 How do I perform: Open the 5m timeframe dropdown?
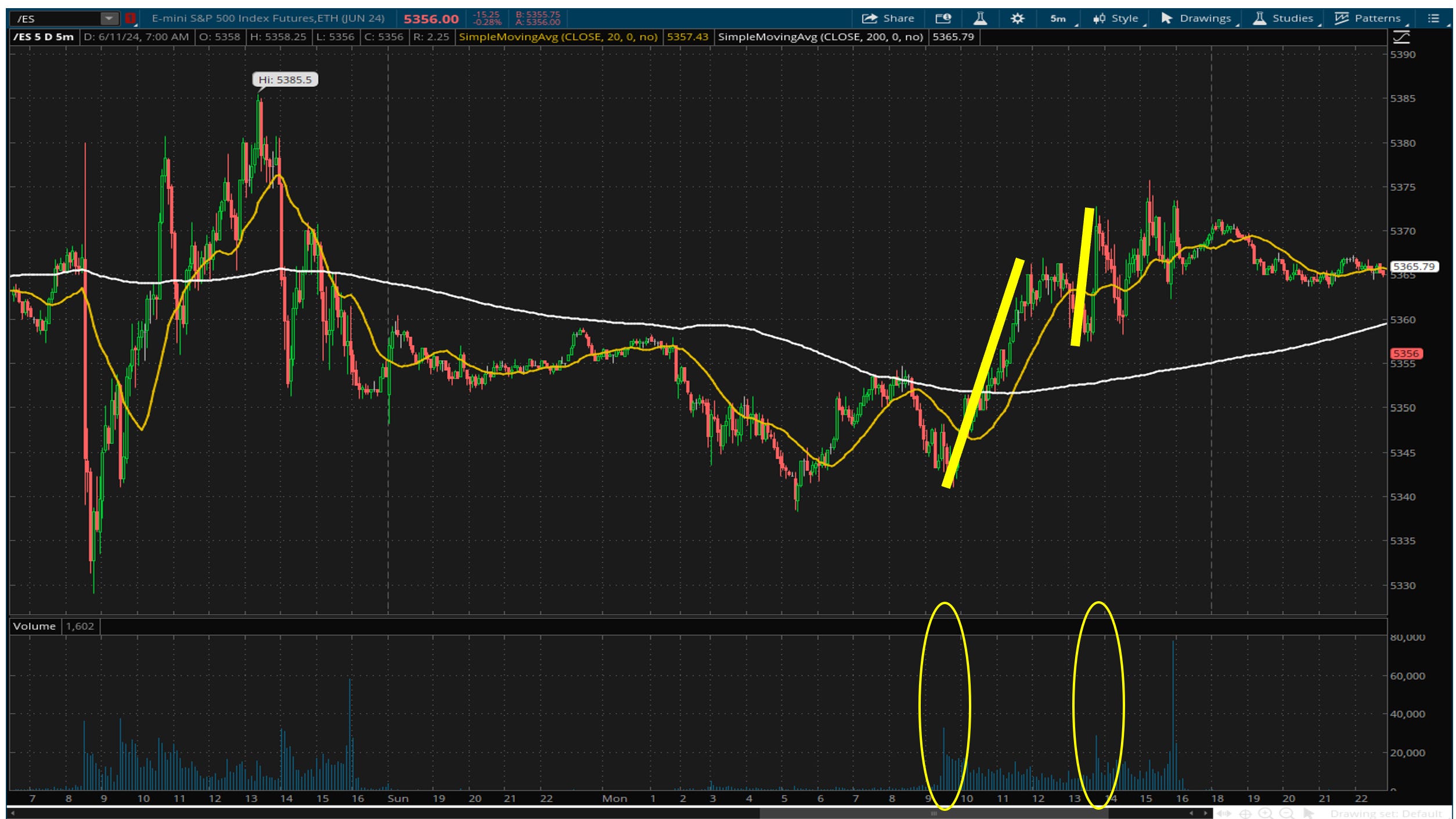pos(1059,19)
